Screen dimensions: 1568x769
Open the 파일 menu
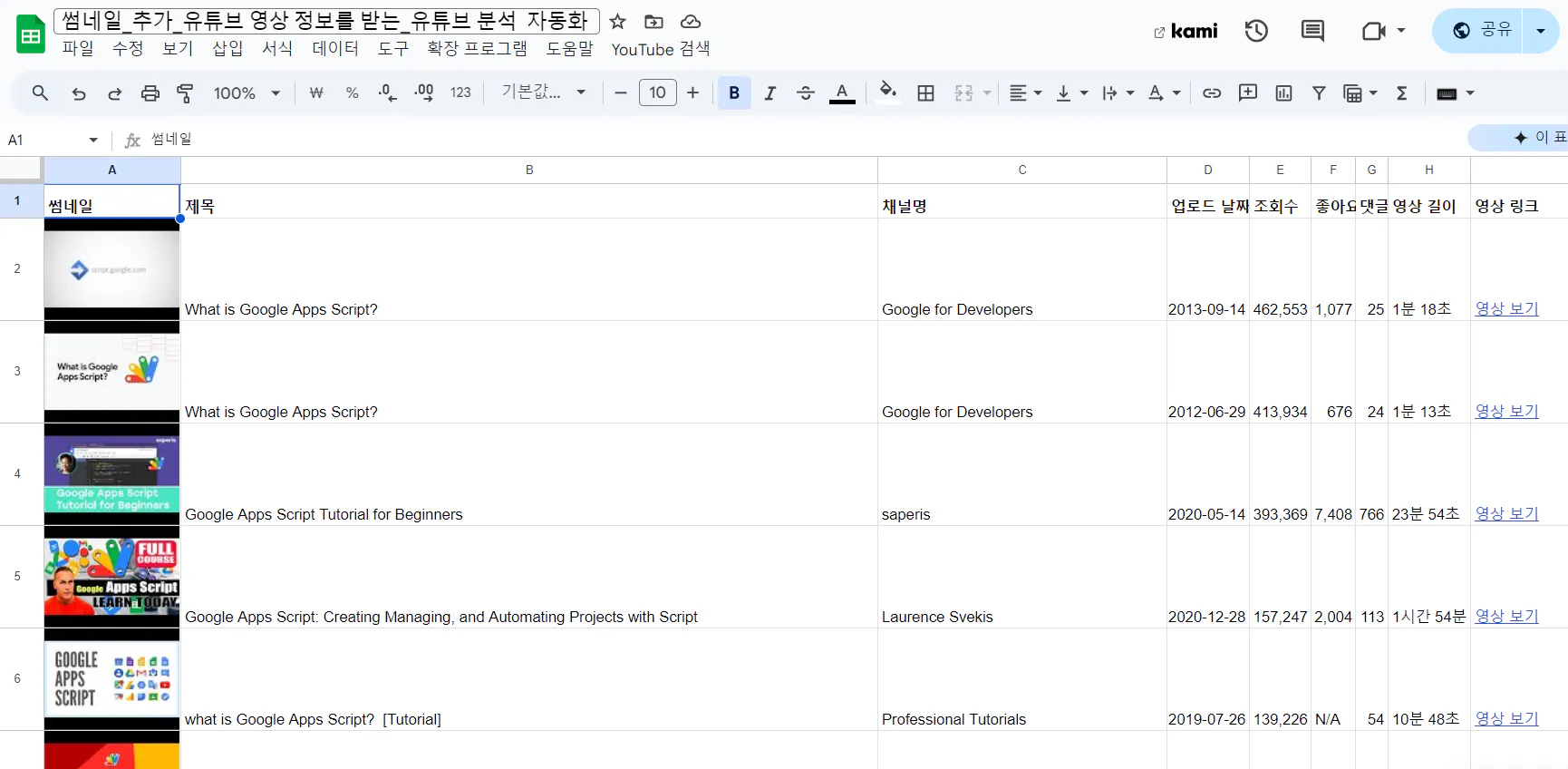[78, 49]
